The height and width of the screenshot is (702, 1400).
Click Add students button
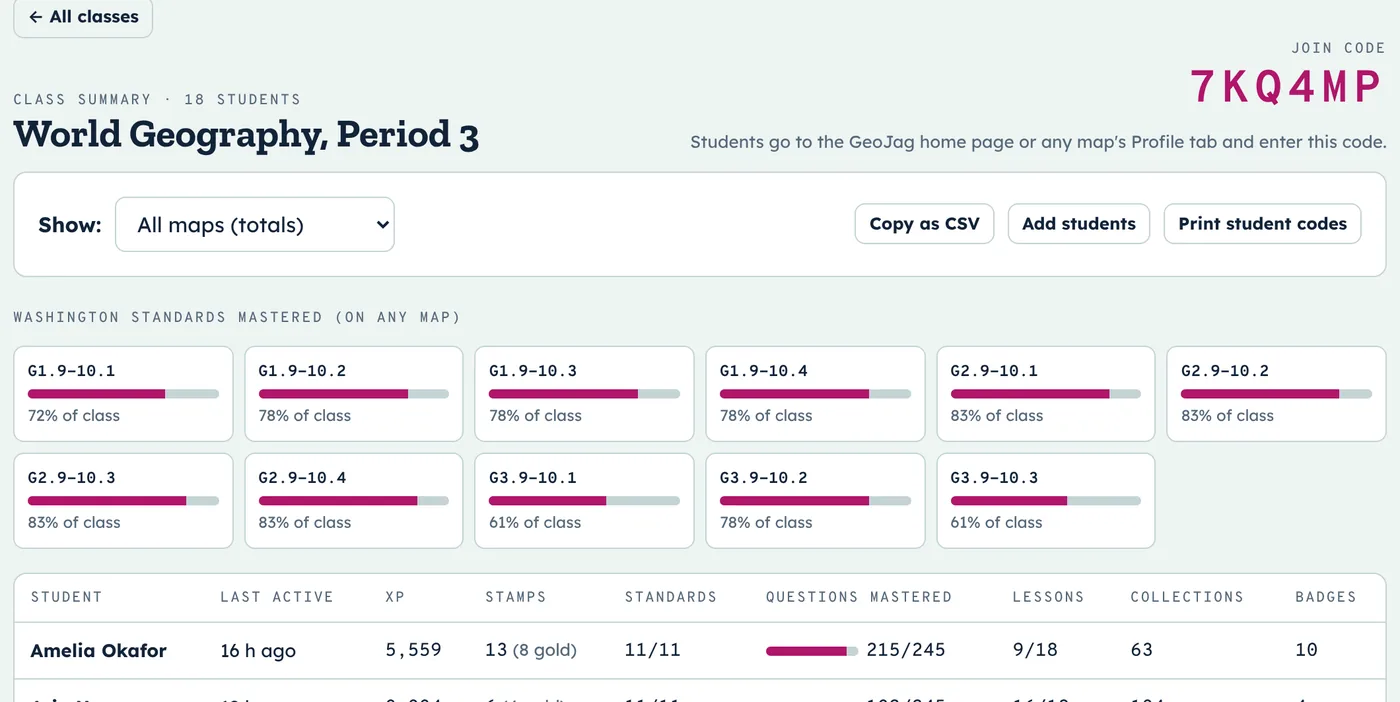point(1079,224)
